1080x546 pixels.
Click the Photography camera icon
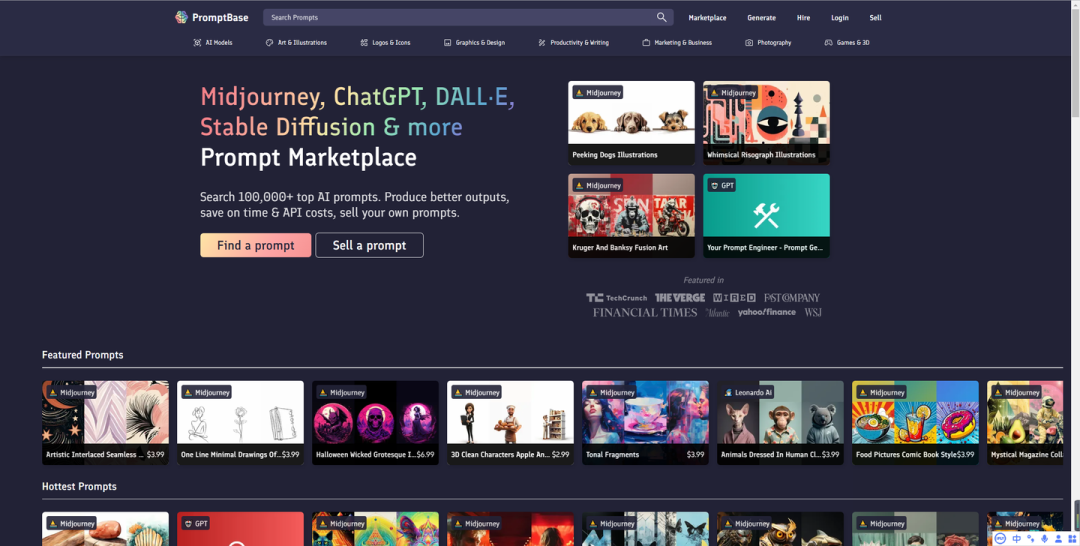click(749, 43)
